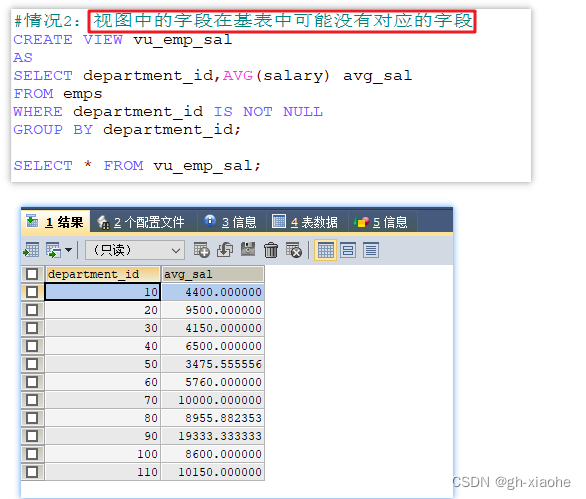Check the row for department 80

click(x=32, y=418)
